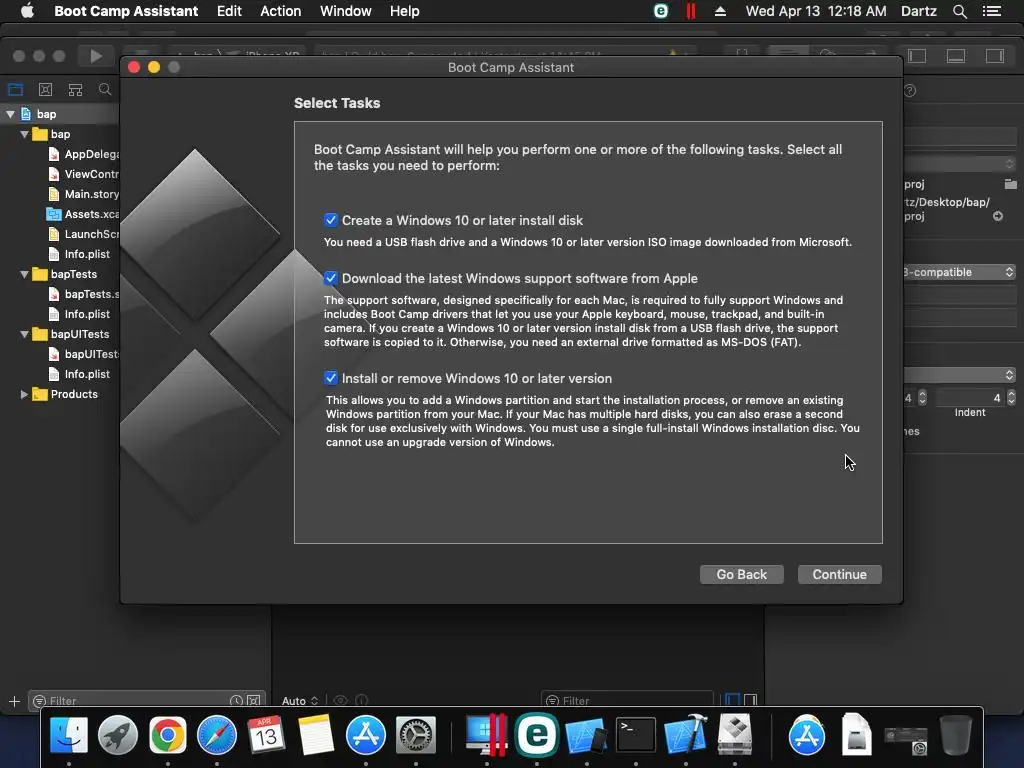
Task: Open Xcode quick help inspector icon
Action: pyautogui.click(x=910, y=91)
